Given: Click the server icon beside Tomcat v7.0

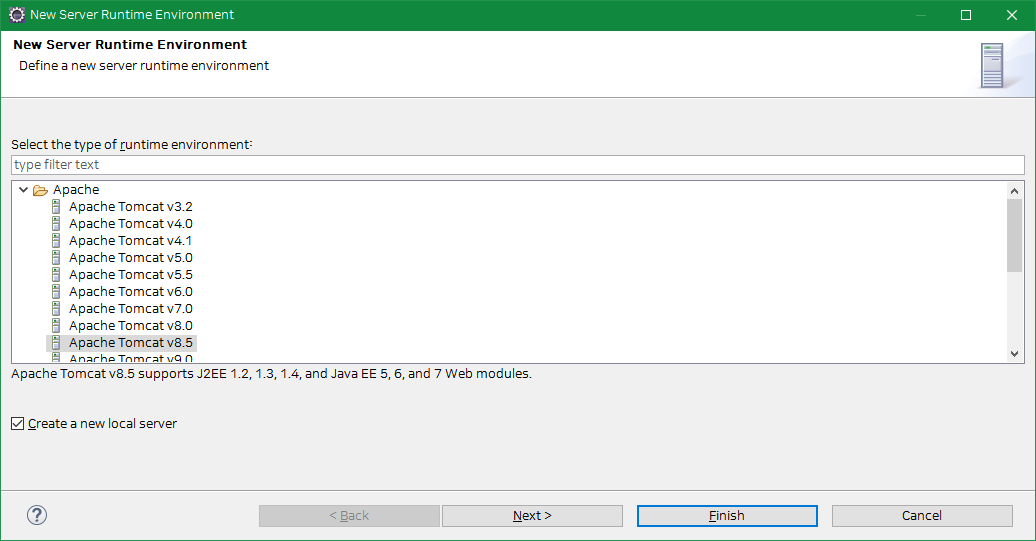Looking at the screenshot, I should (56, 309).
